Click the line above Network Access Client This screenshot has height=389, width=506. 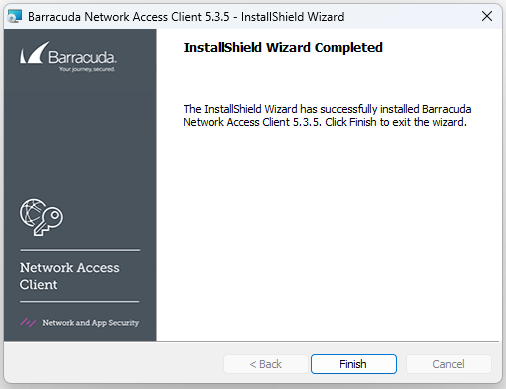click(x=80, y=250)
